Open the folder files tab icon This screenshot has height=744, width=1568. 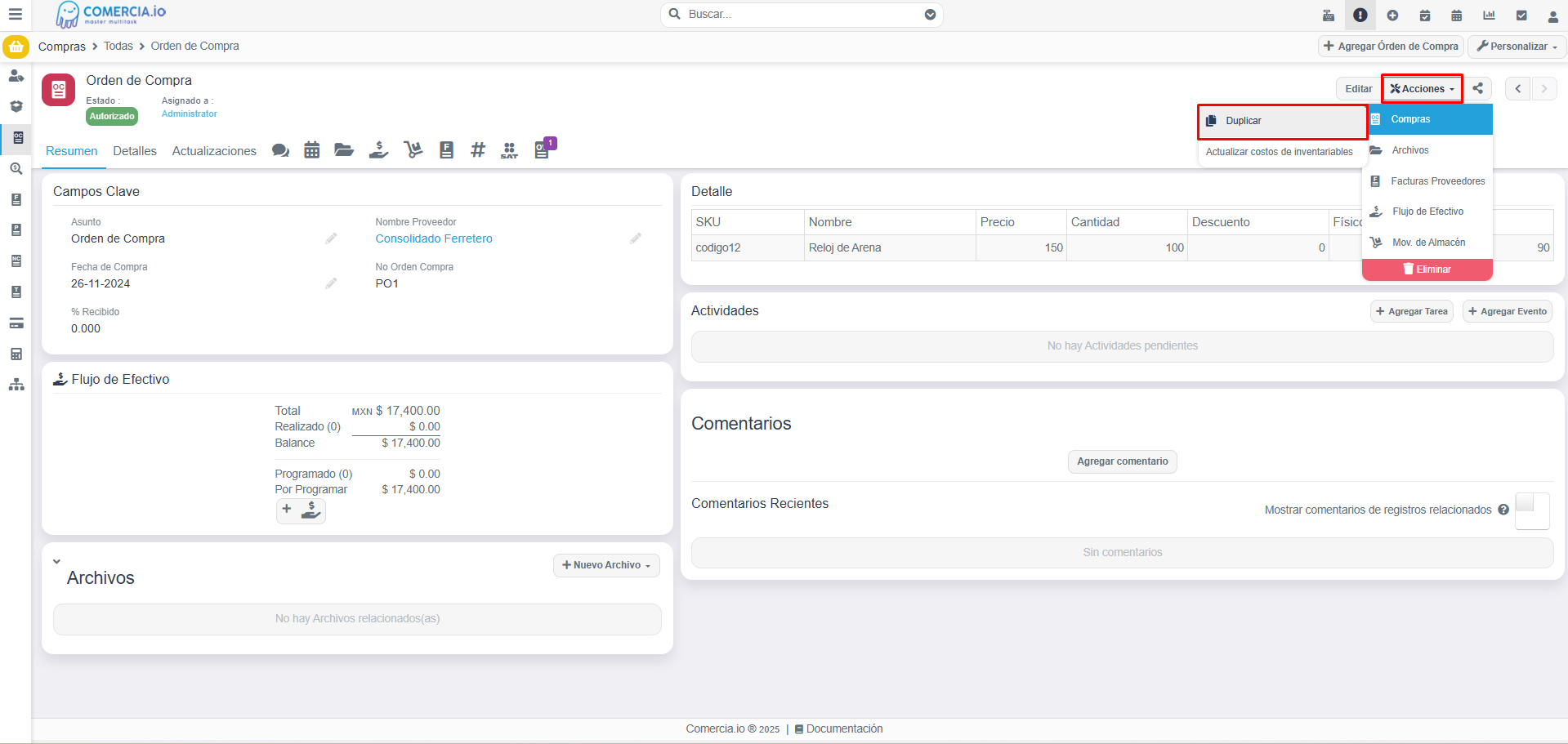coord(344,150)
